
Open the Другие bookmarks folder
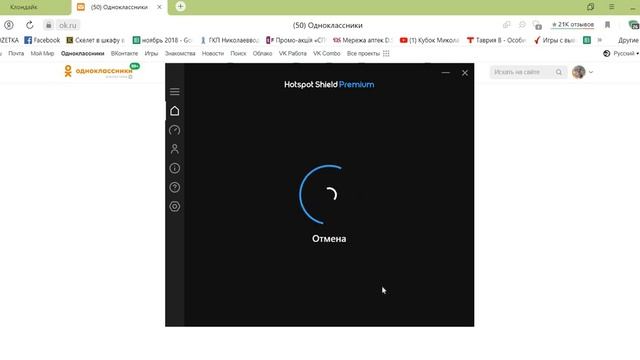click(x=628, y=40)
